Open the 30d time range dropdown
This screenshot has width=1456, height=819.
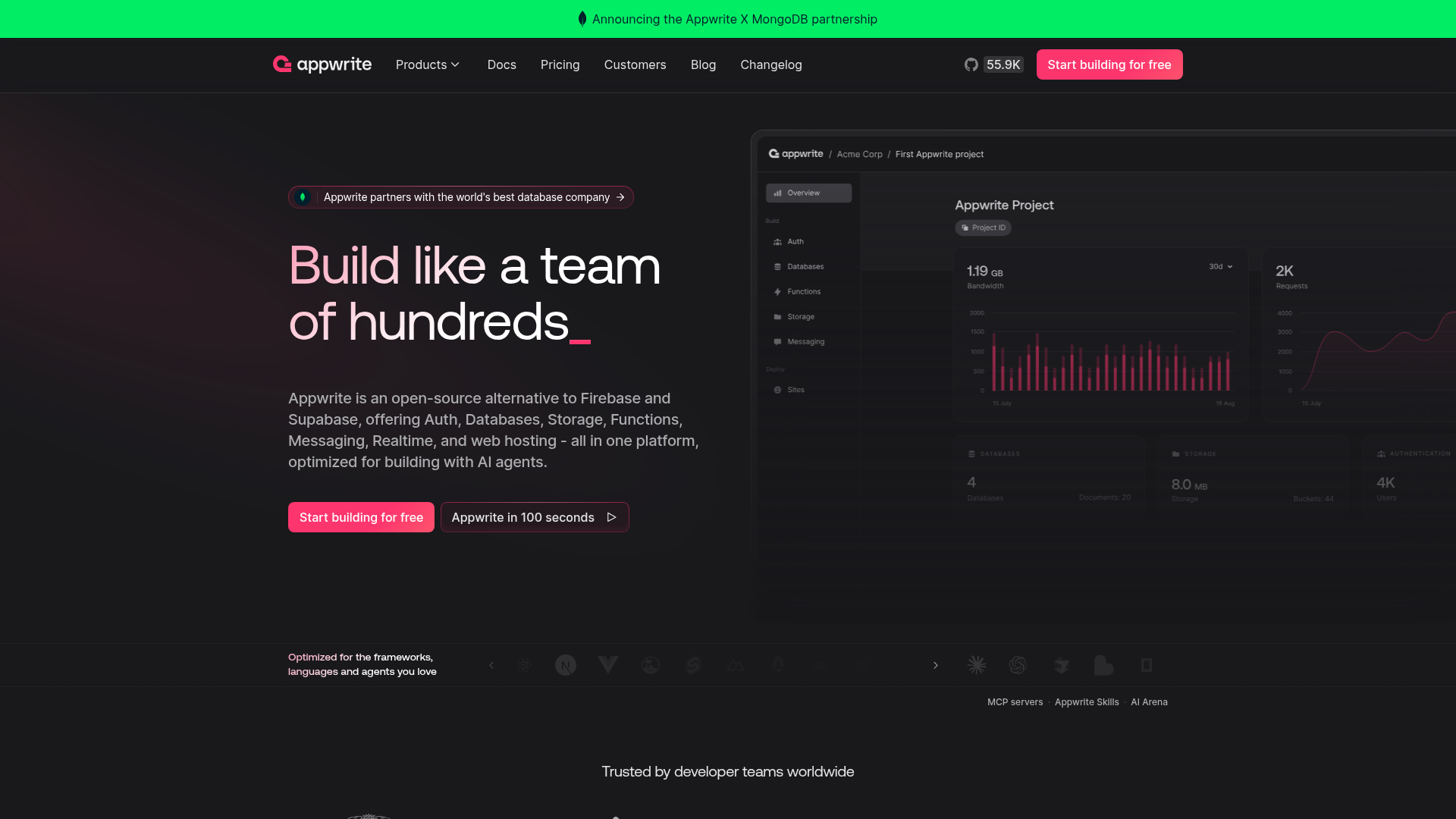pyautogui.click(x=1221, y=267)
